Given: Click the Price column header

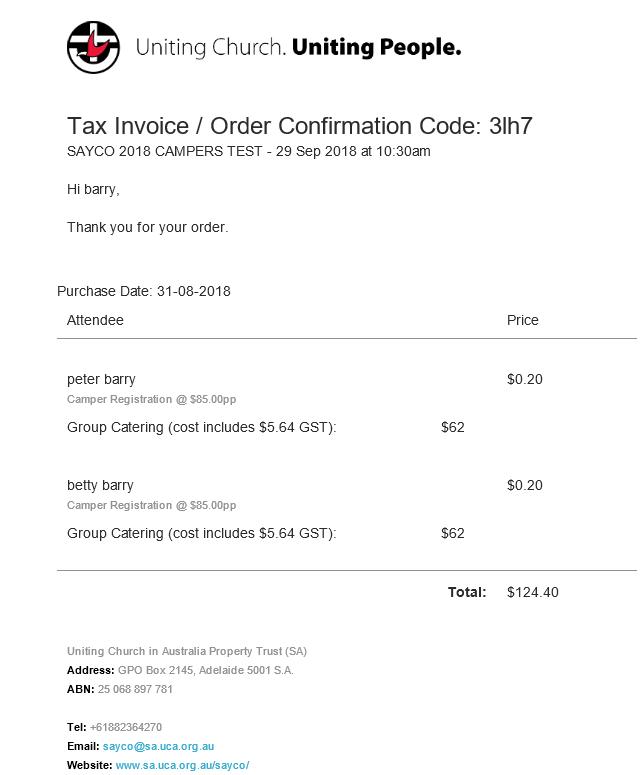Looking at the screenshot, I should (522, 320).
